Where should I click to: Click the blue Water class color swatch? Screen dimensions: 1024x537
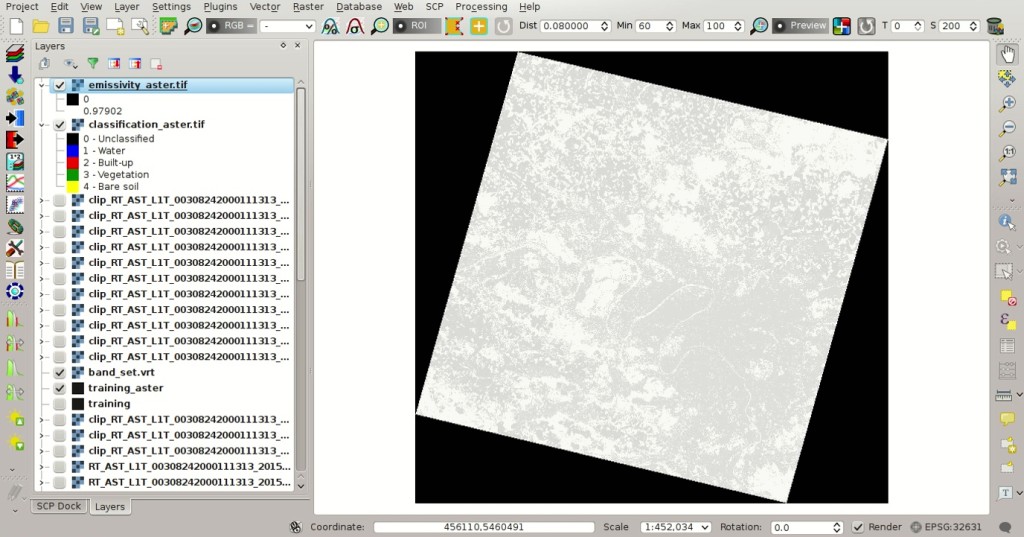[x=72, y=151]
